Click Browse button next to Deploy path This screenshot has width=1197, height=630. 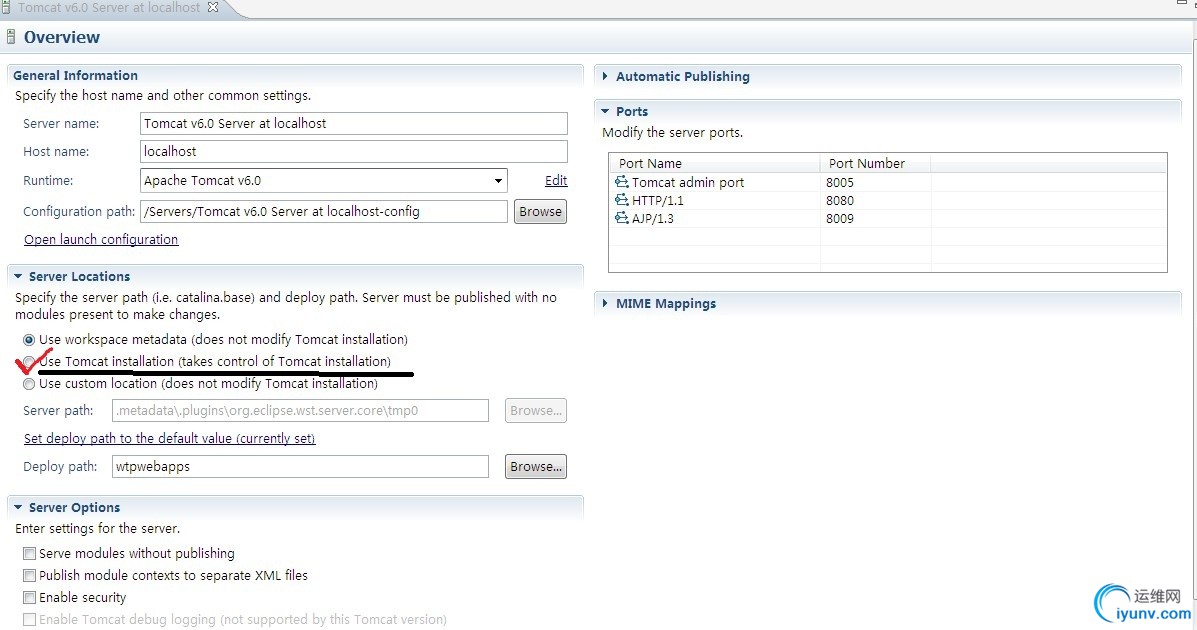536,467
